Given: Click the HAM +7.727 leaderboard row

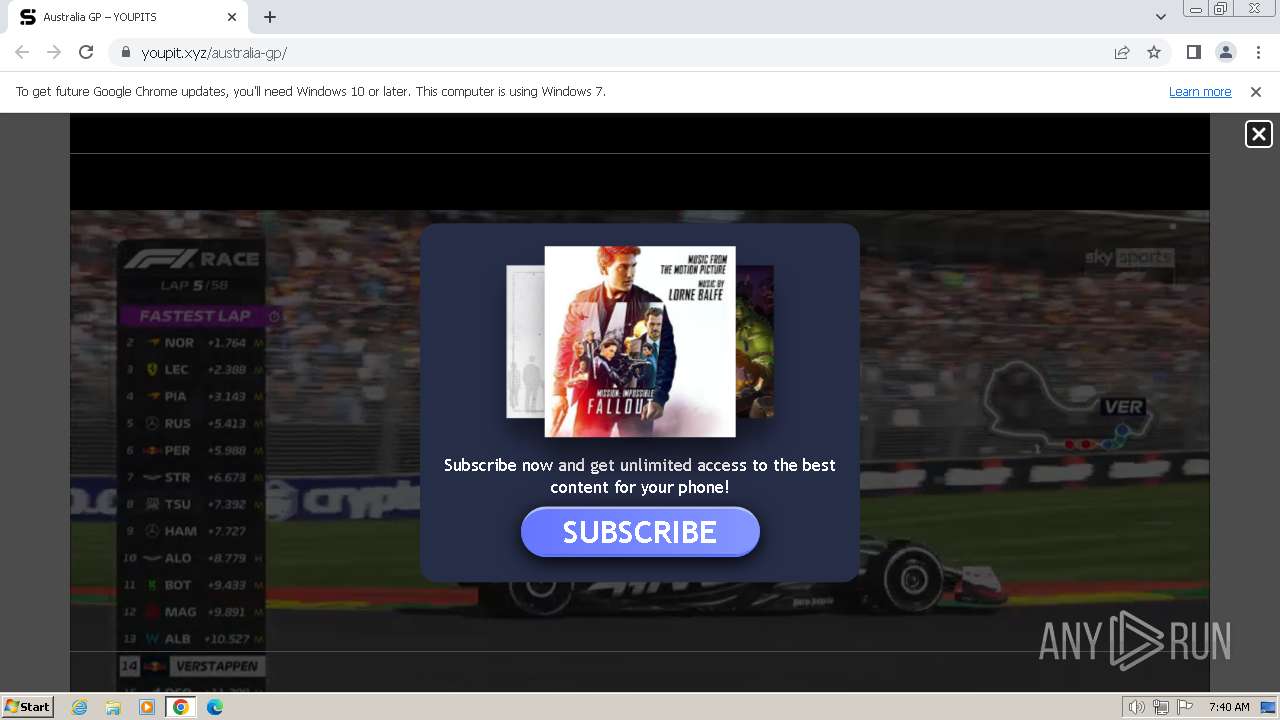Looking at the screenshot, I should (193, 531).
